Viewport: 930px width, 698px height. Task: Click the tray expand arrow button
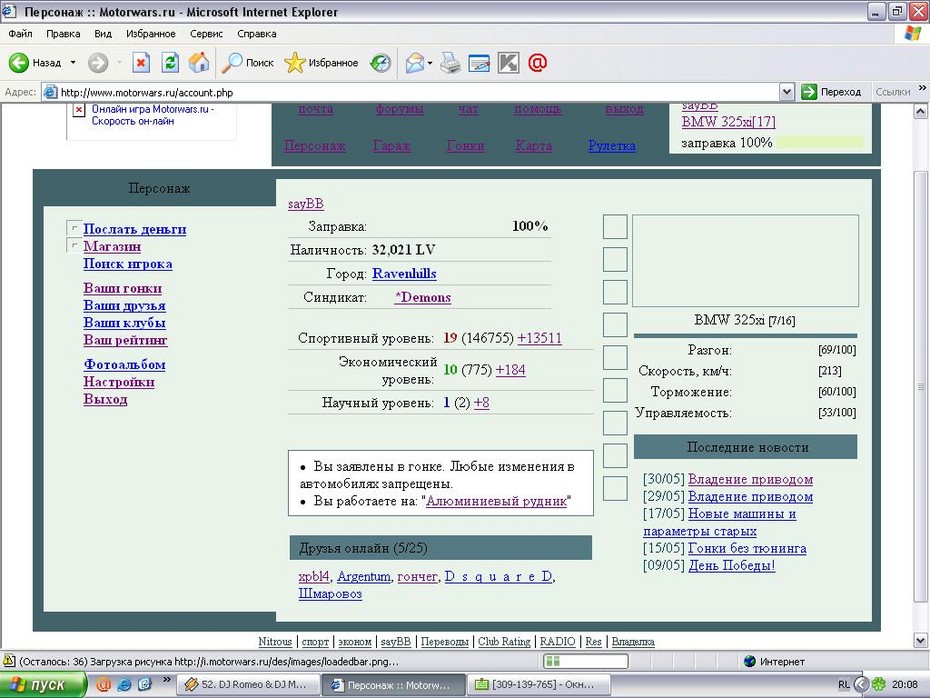pyautogui.click(x=861, y=684)
